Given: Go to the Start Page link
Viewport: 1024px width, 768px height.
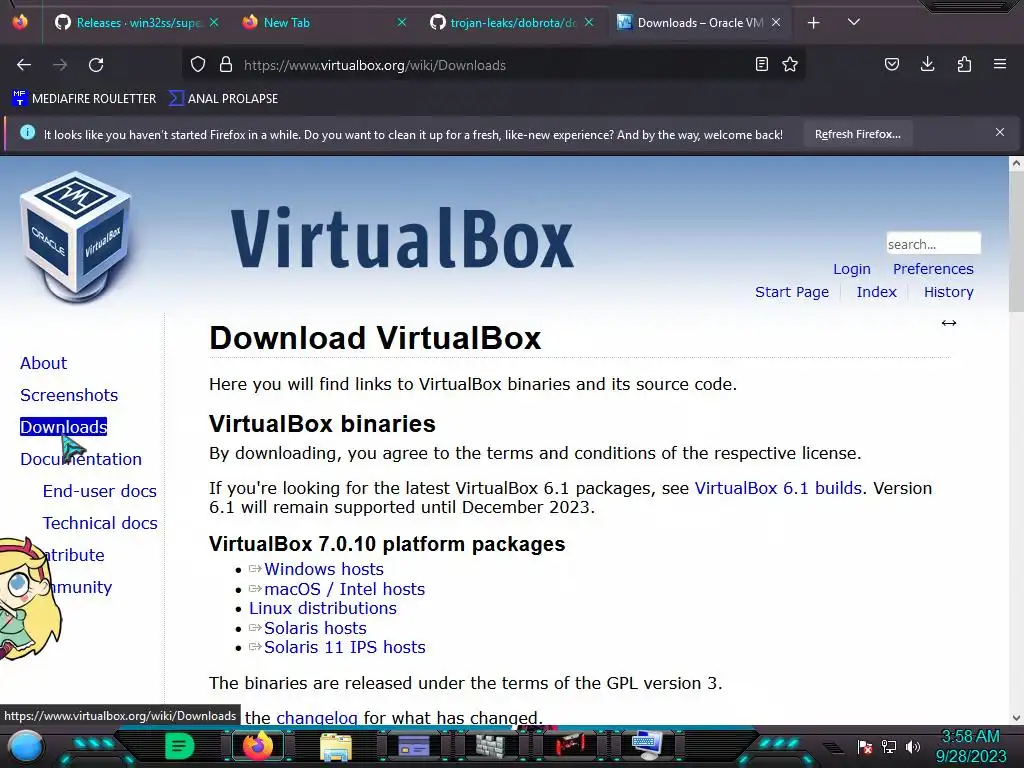Looking at the screenshot, I should click(792, 292).
